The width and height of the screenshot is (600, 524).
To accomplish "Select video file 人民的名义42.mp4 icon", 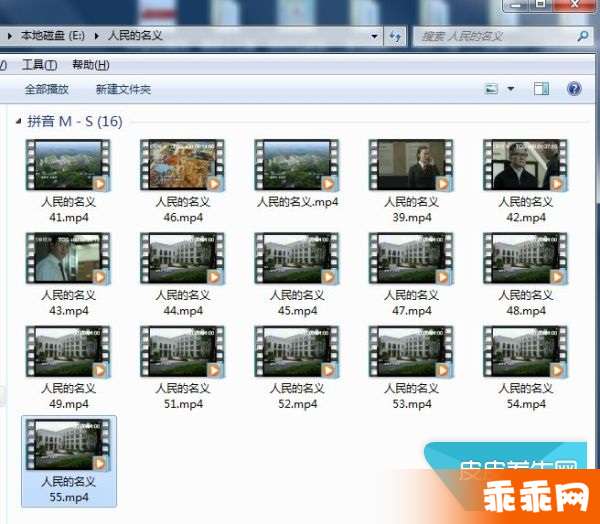I will point(525,165).
